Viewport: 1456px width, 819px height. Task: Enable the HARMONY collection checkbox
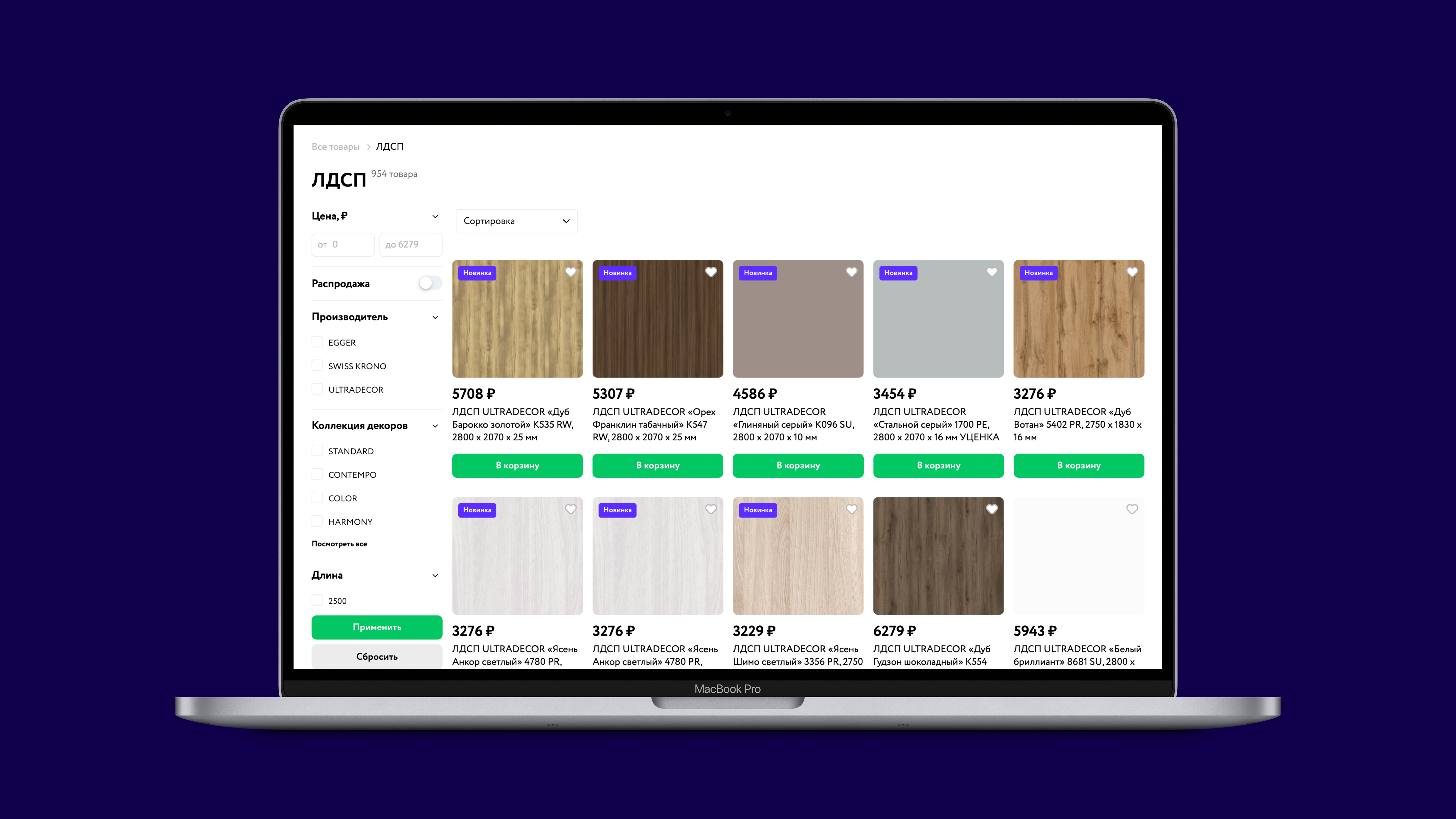pos(318,521)
